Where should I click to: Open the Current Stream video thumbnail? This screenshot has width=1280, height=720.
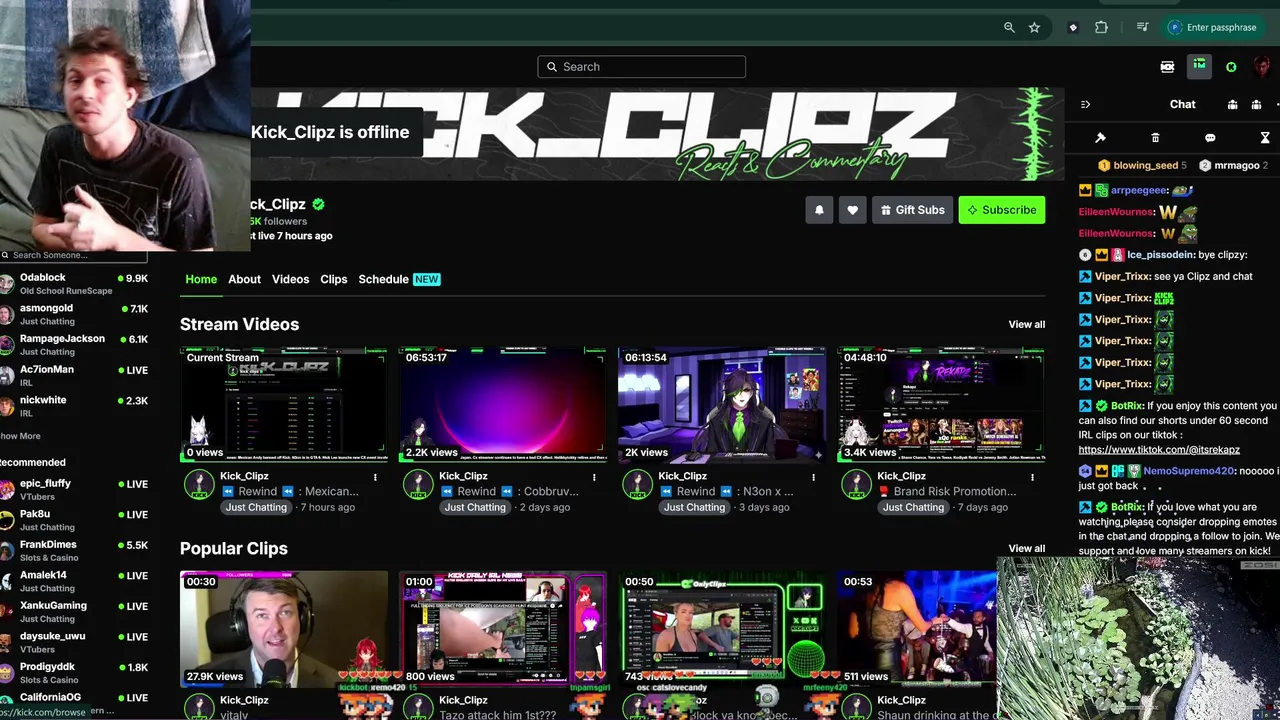[x=283, y=404]
